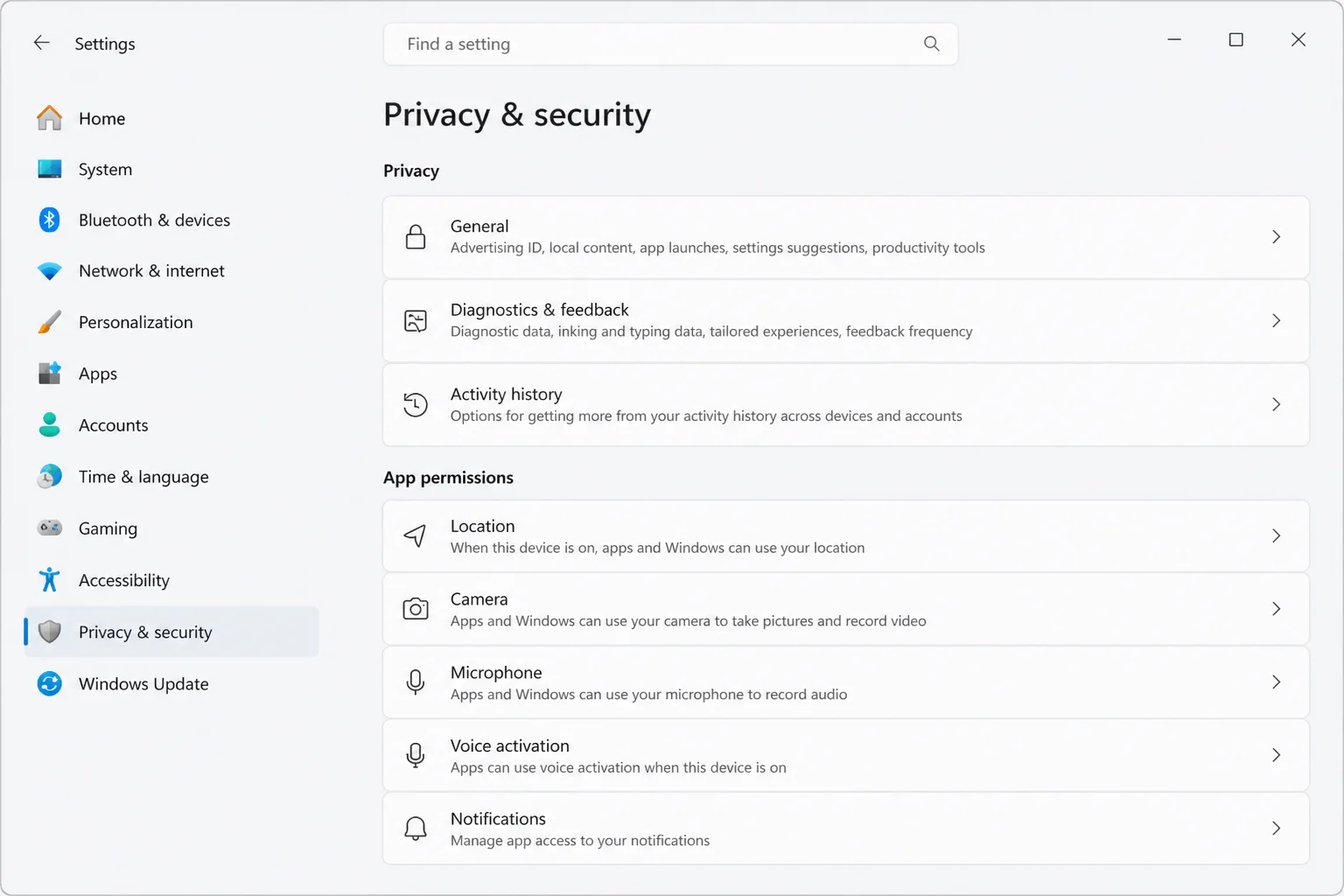Click the Accounts person icon
Screen dimensions: 1344x896
point(50,425)
